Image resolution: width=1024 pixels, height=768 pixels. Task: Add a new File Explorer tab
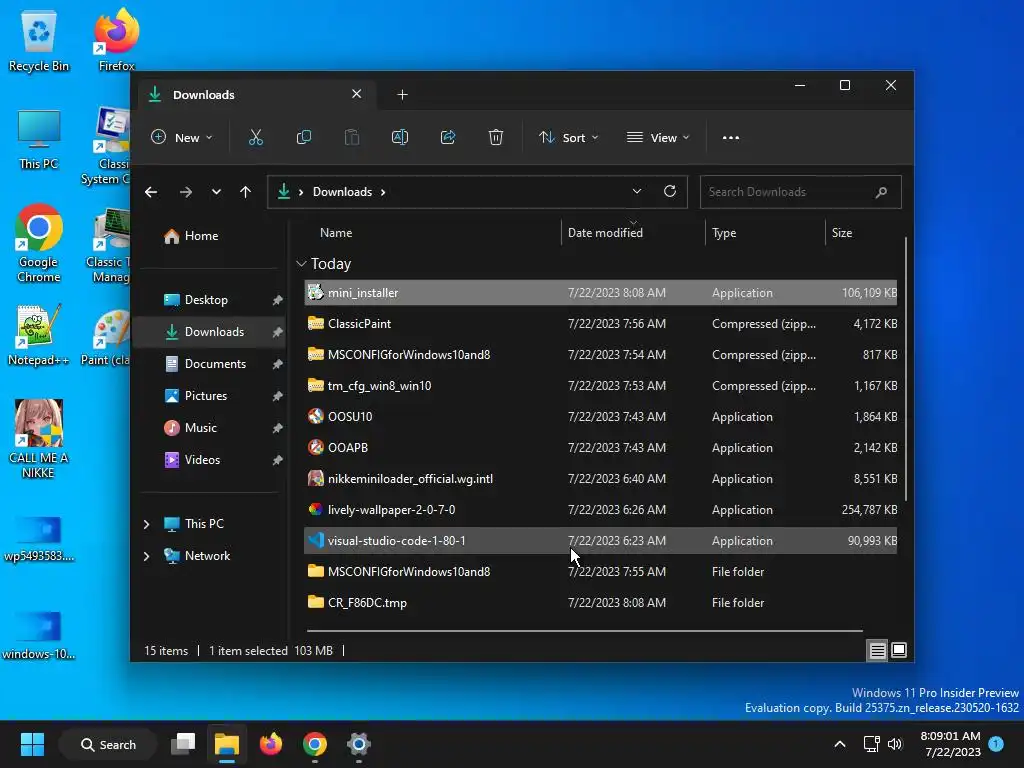click(402, 95)
